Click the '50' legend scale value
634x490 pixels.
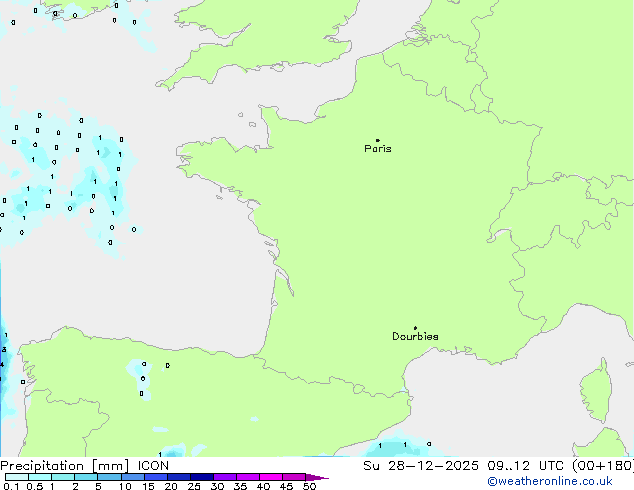tap(309, 486)
